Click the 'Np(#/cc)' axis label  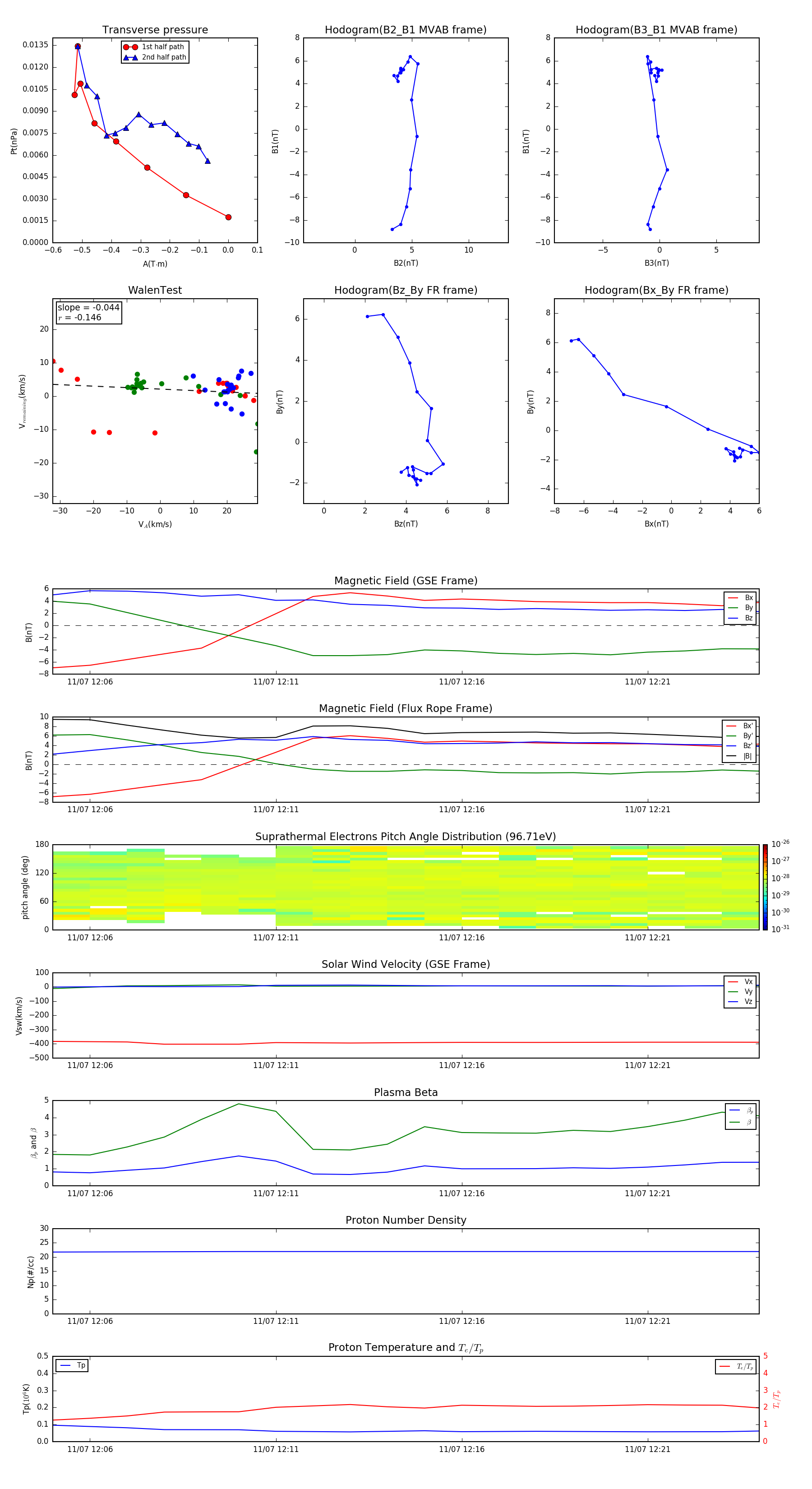pyautogui.click(x=31, y=1272)
